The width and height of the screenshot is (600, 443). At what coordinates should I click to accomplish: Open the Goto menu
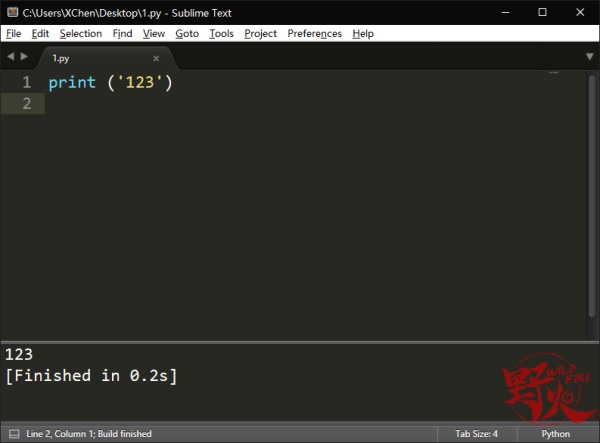(187, 34)
